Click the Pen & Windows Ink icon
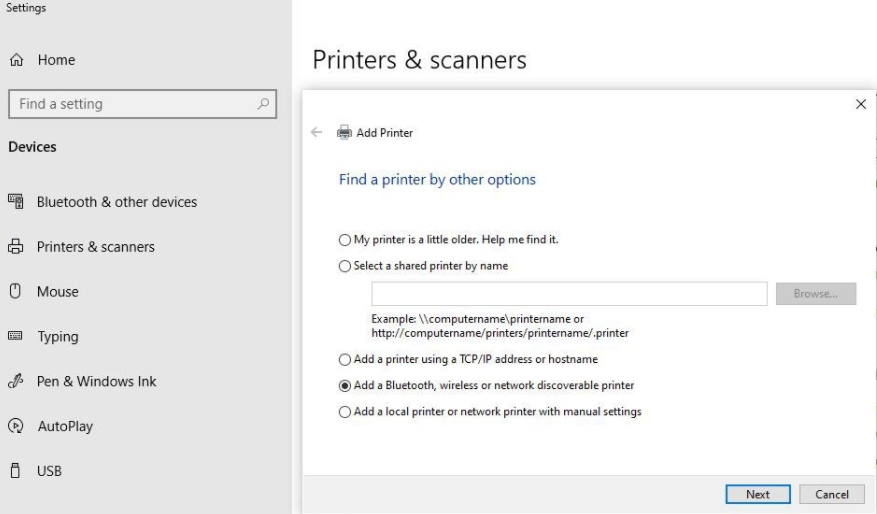The width and height of the screenshot is (877, 514). (16, 381)
